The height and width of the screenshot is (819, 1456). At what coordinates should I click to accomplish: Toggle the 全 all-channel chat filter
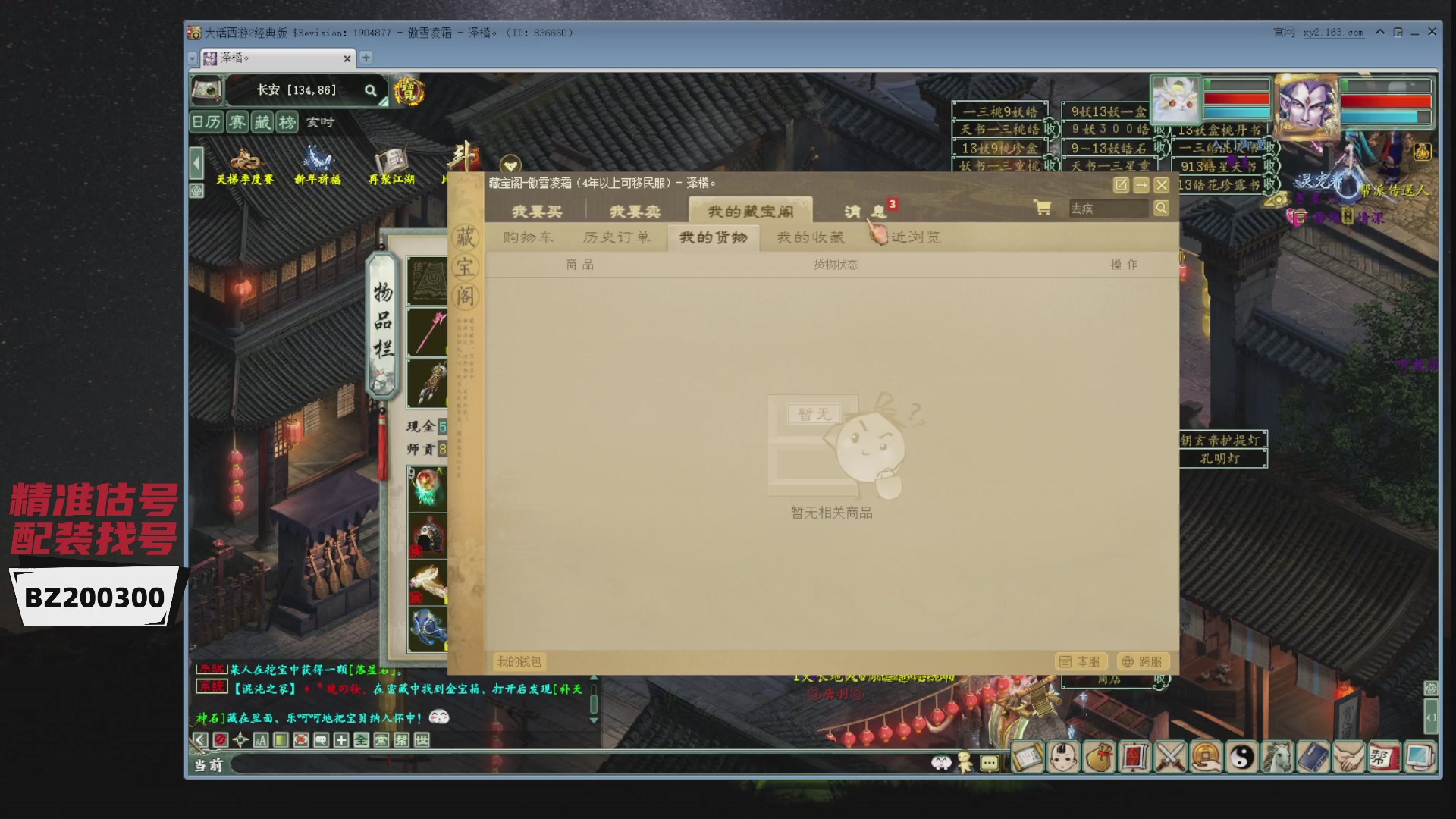pyautogui.click(x=361, y=739)
